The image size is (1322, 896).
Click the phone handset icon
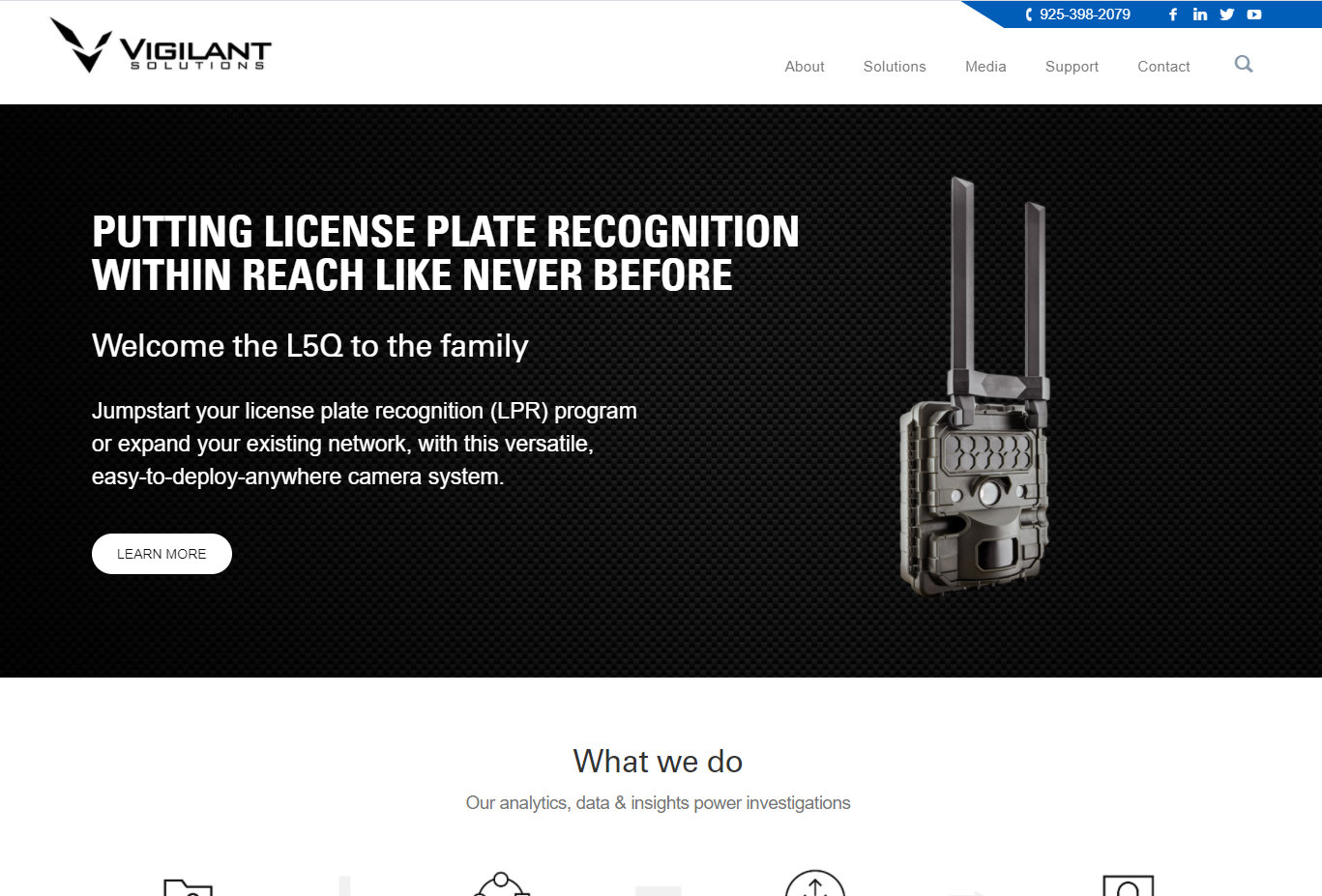coord(1029,14)
